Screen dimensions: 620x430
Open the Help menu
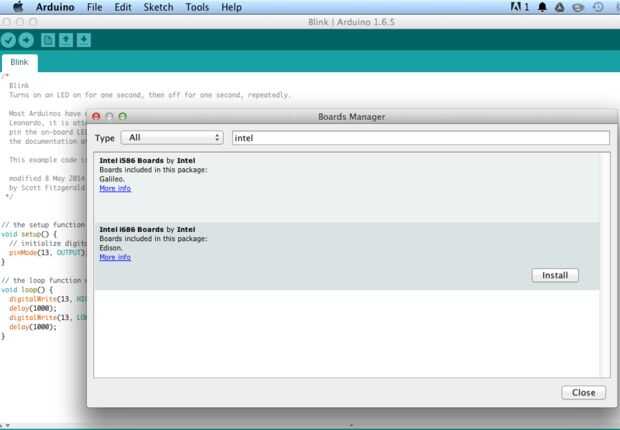pos(231,7)
